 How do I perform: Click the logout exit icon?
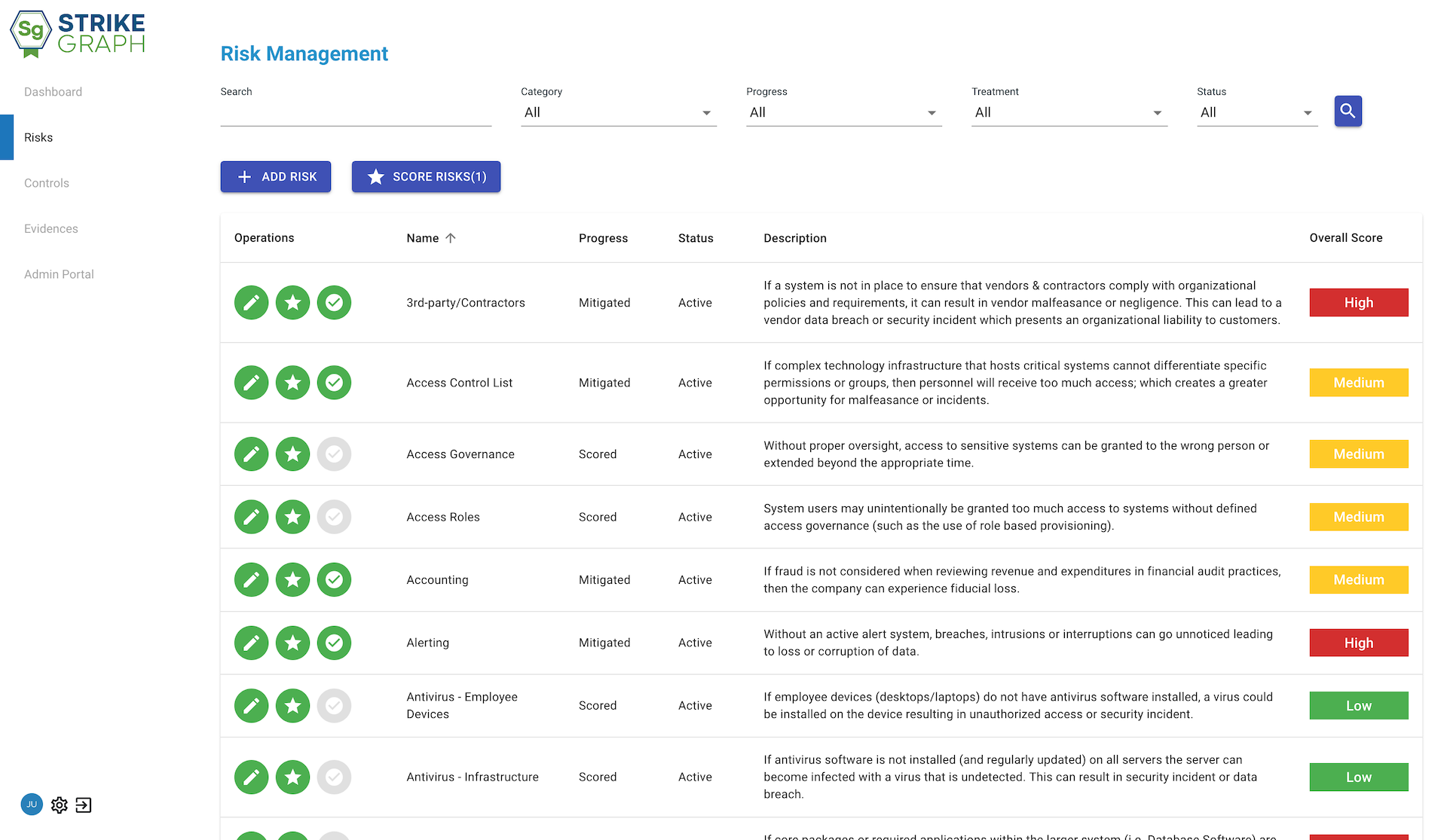coord(84,805)
